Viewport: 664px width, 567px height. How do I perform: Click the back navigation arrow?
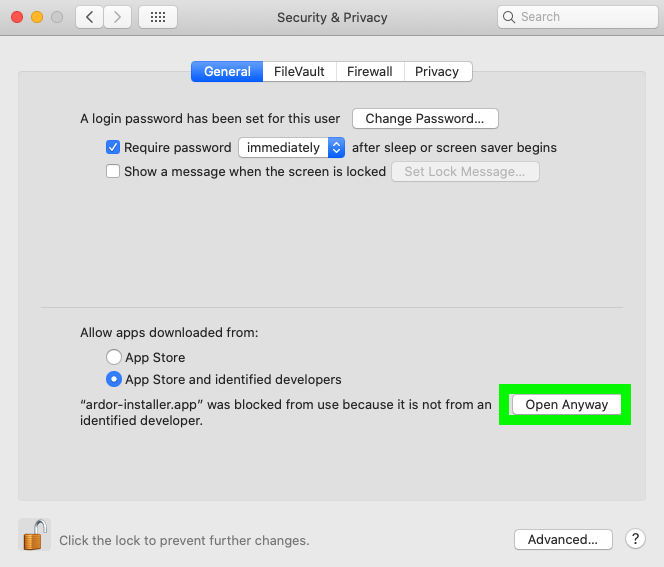90,17
